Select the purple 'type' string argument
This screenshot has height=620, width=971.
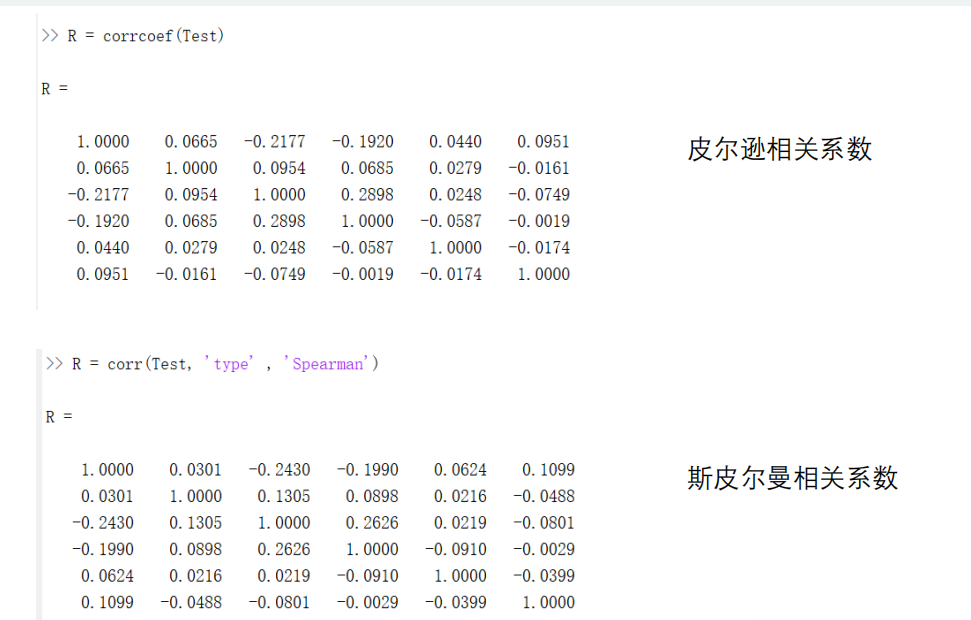[x=229, y=364]
